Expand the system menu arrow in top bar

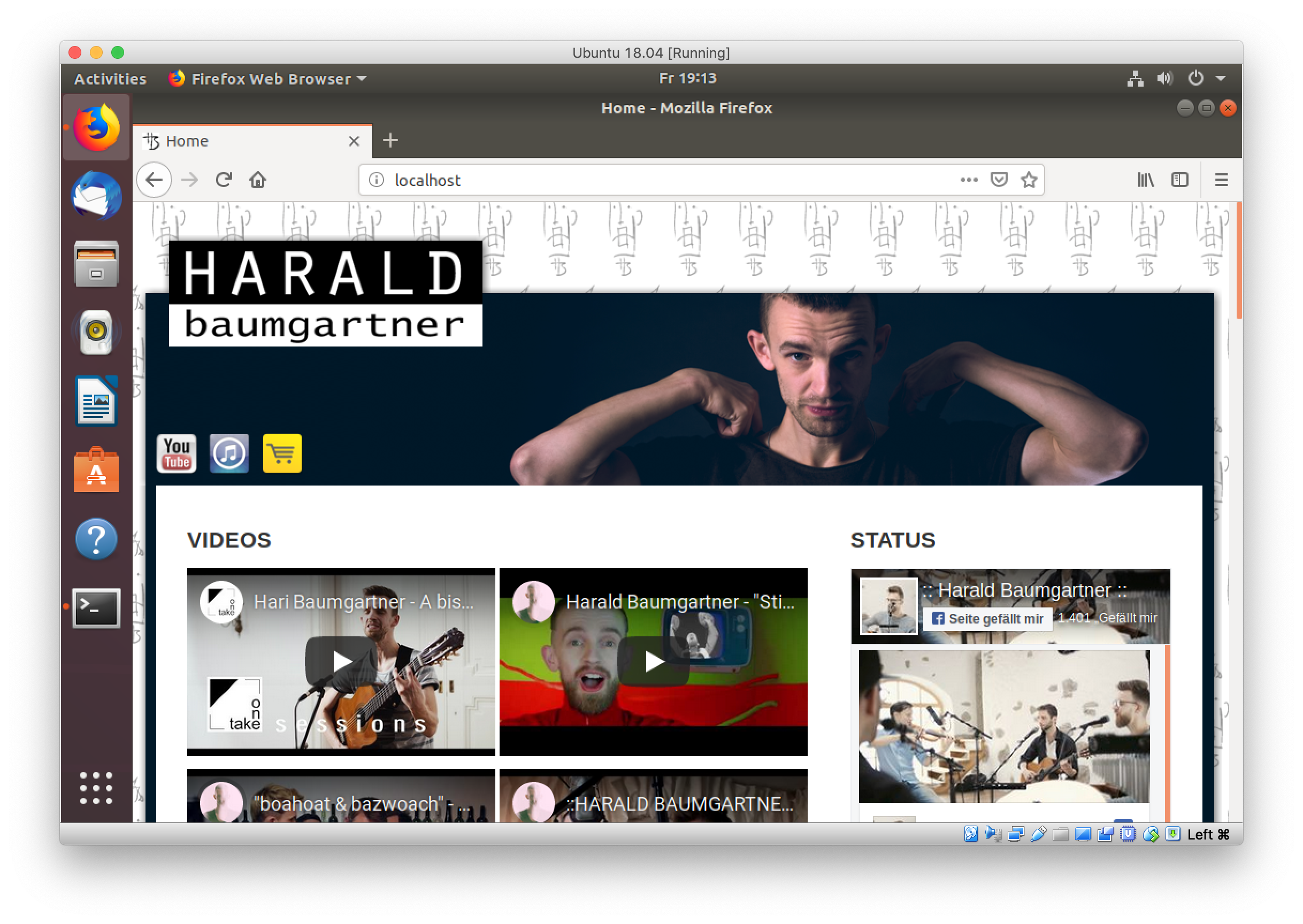coord(1221,79)
